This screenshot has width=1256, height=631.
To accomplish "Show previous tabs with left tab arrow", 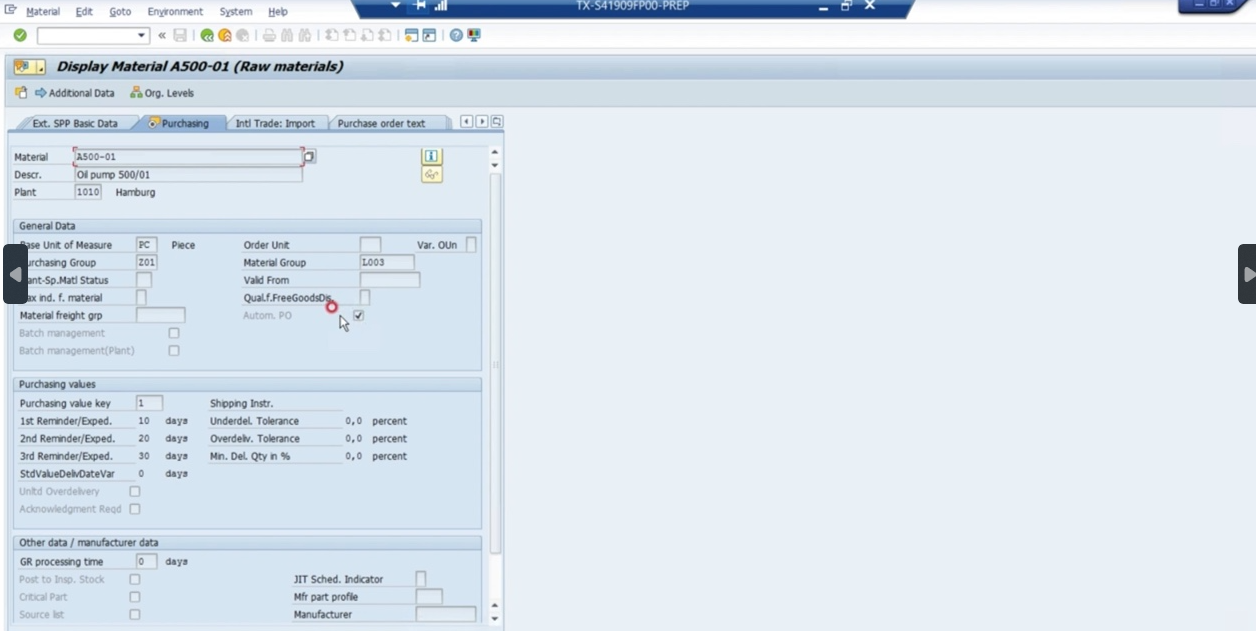I will tap(467, 122).
